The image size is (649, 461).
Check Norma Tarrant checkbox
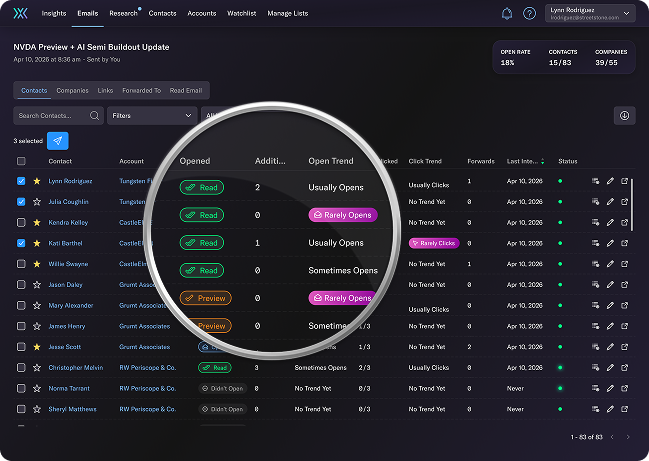click(21, 388)
